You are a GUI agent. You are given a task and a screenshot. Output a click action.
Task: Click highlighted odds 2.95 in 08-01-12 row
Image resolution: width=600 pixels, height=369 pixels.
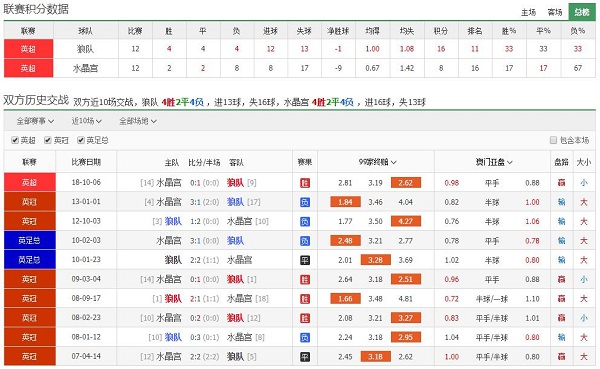406,337
